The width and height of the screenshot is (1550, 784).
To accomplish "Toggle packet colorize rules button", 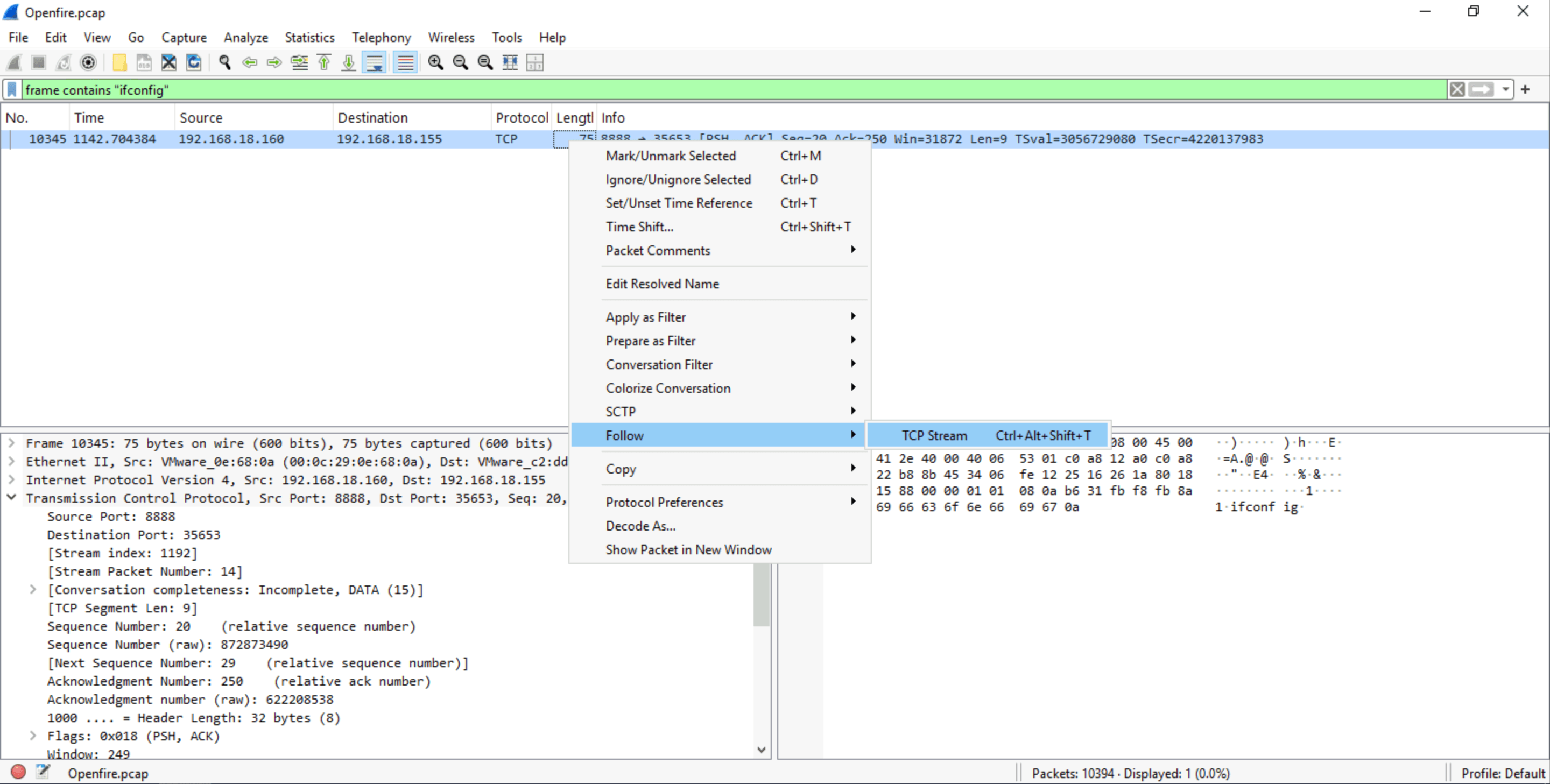I will tap(406, 62).
